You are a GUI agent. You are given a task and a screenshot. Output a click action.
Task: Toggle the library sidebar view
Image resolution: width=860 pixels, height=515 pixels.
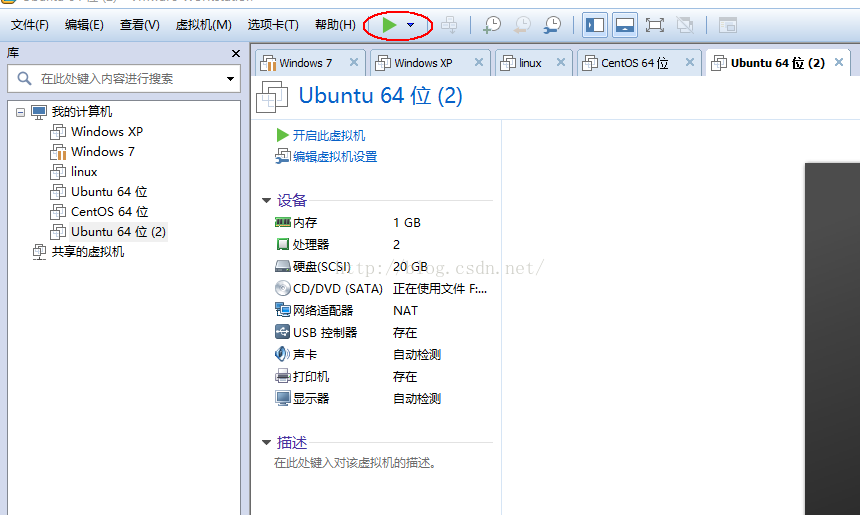595,25
